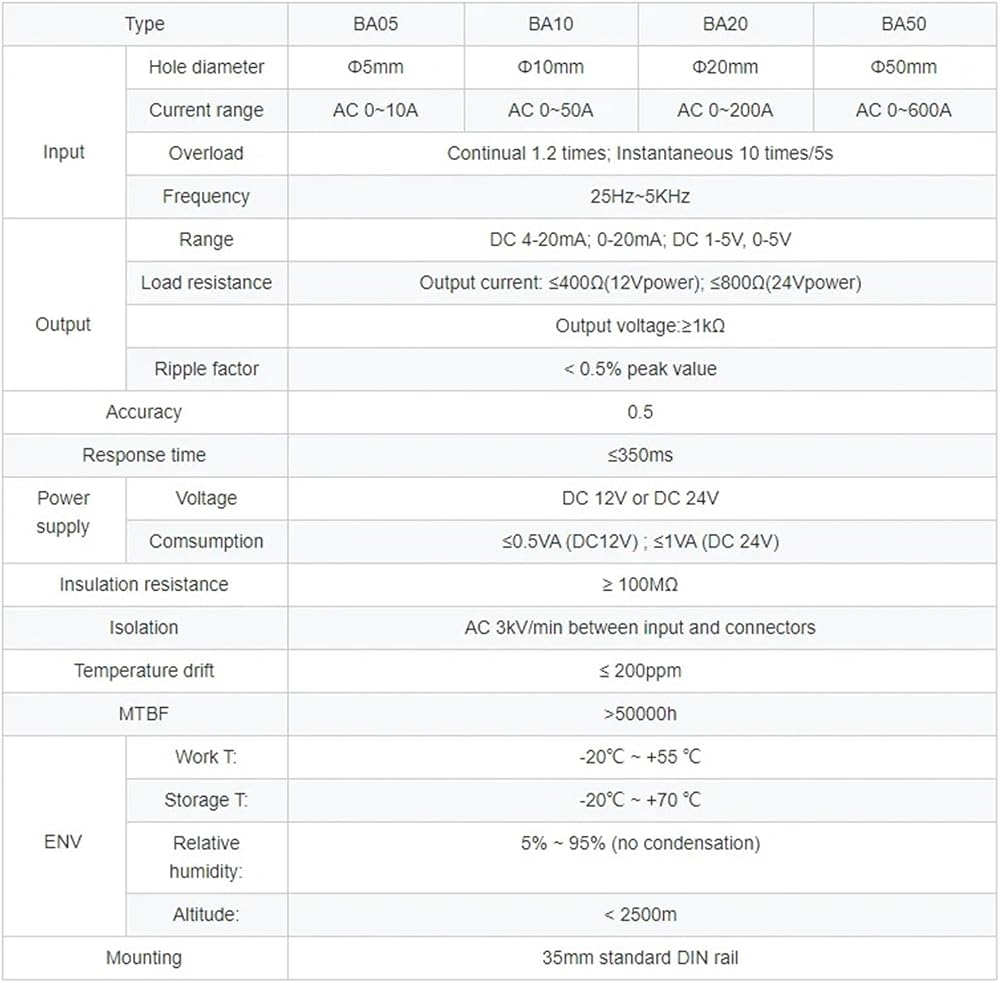Select the ≤350ms response time value
Viewport: 1000px width, 983px height.
click(x=640, y=455)
